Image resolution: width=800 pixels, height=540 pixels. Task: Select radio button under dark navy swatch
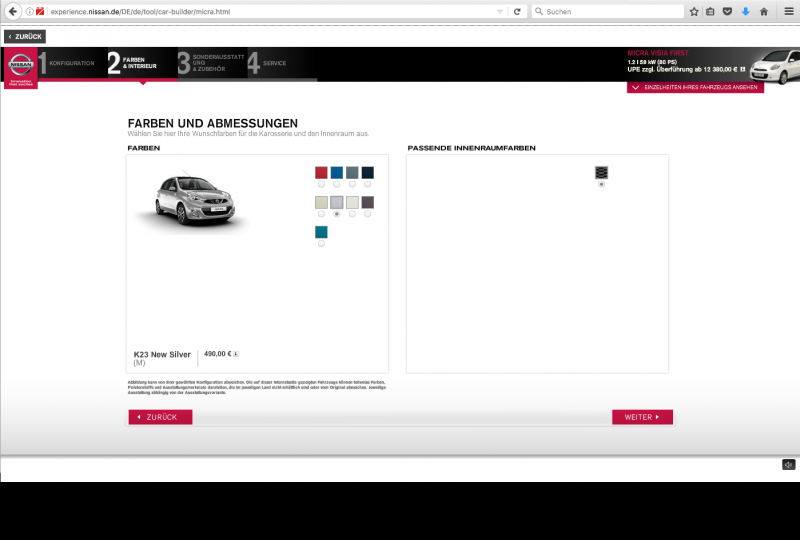(x=367, y=184)
